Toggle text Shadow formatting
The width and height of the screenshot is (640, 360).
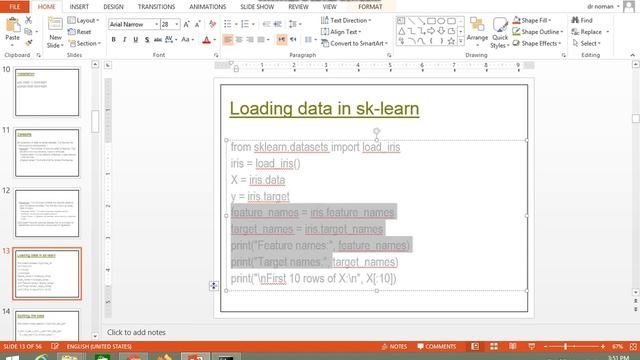(147, 40)
